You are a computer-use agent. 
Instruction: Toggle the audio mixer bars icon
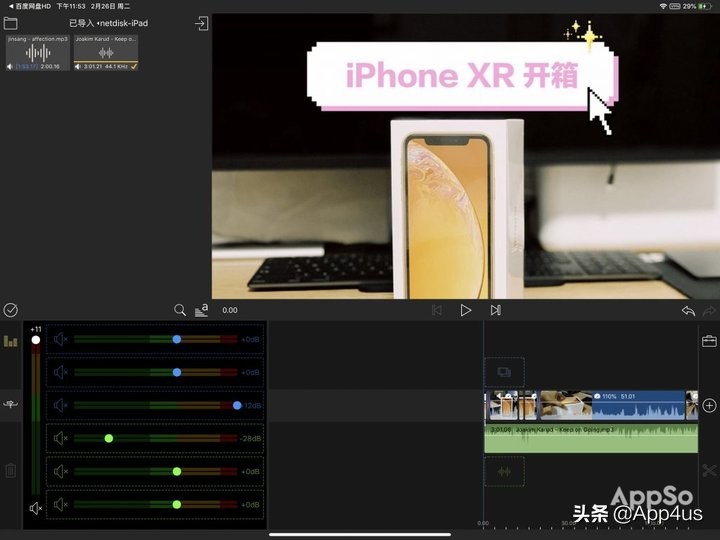point(11,341)
